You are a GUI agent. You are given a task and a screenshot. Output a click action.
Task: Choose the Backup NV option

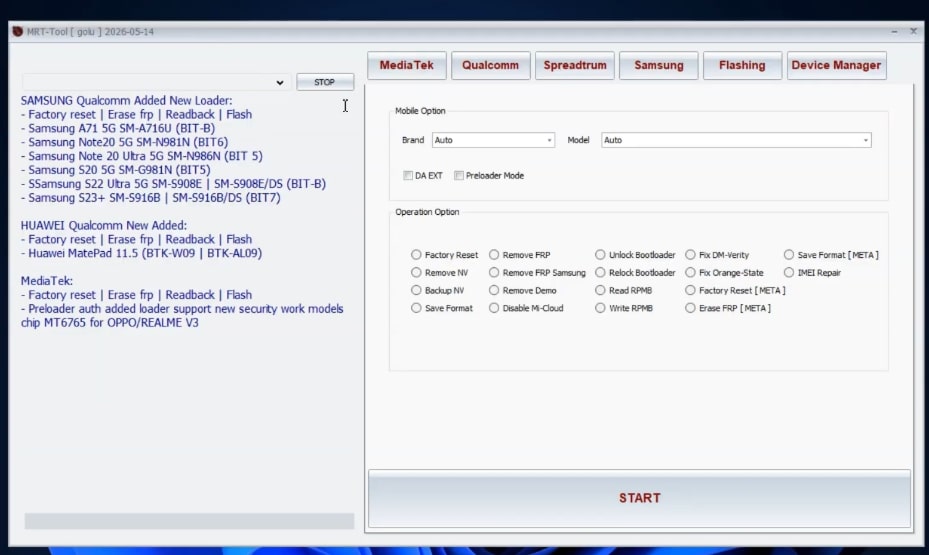pos(416,290)
